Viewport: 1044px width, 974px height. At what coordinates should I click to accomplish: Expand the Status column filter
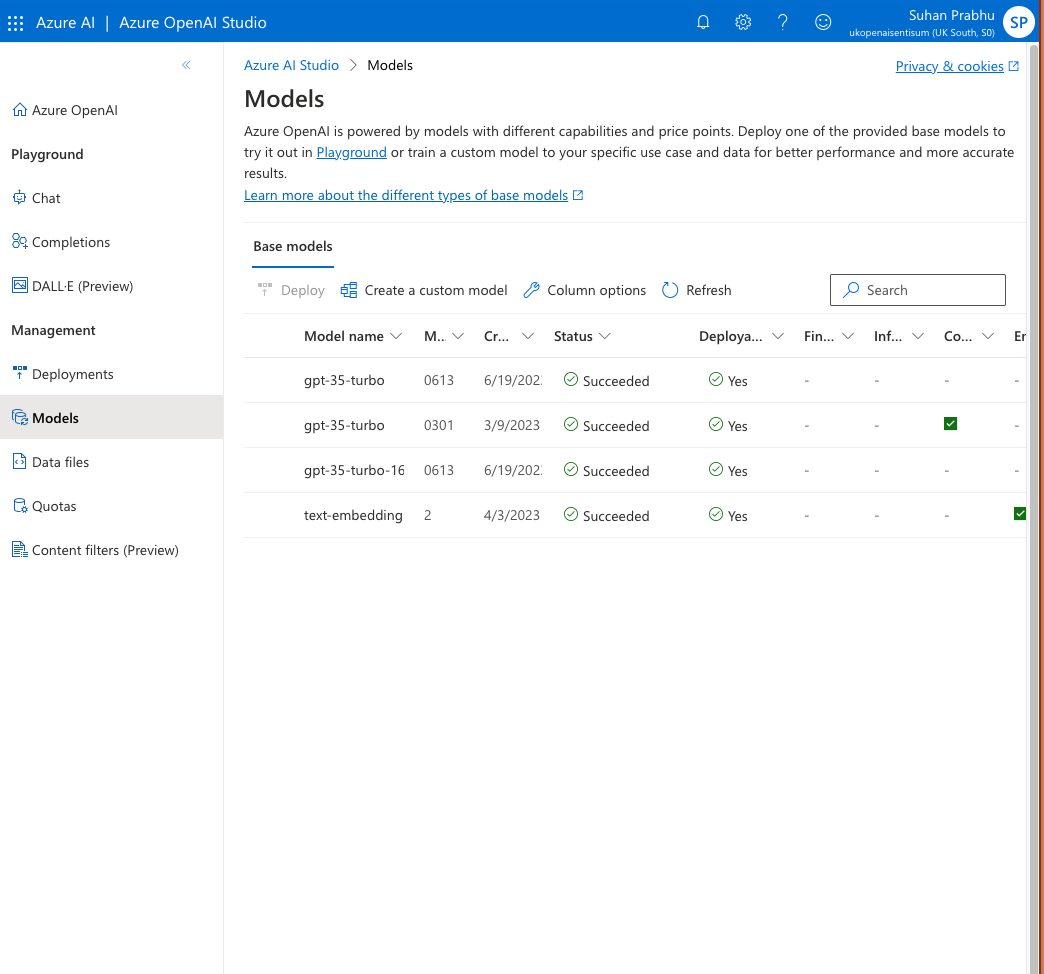click(x=605, y=336)
